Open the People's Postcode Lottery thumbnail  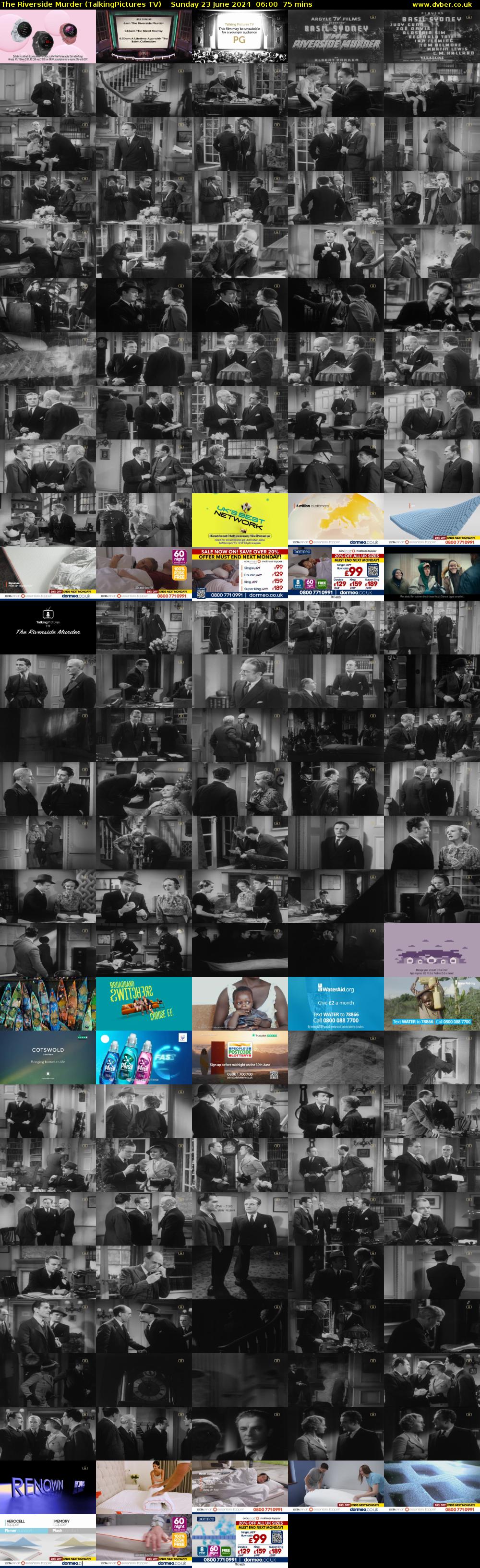240,1057
